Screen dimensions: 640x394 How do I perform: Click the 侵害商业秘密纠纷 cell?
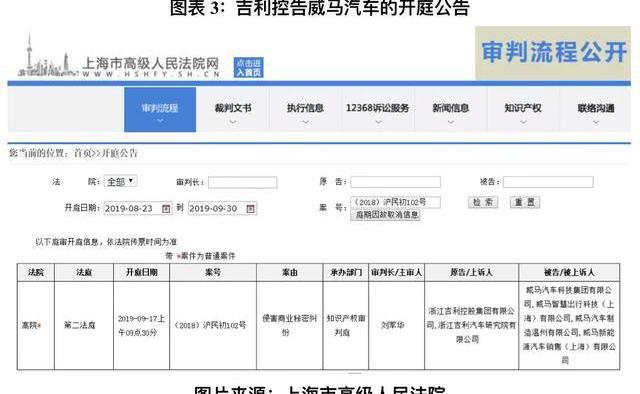point(289,325)
